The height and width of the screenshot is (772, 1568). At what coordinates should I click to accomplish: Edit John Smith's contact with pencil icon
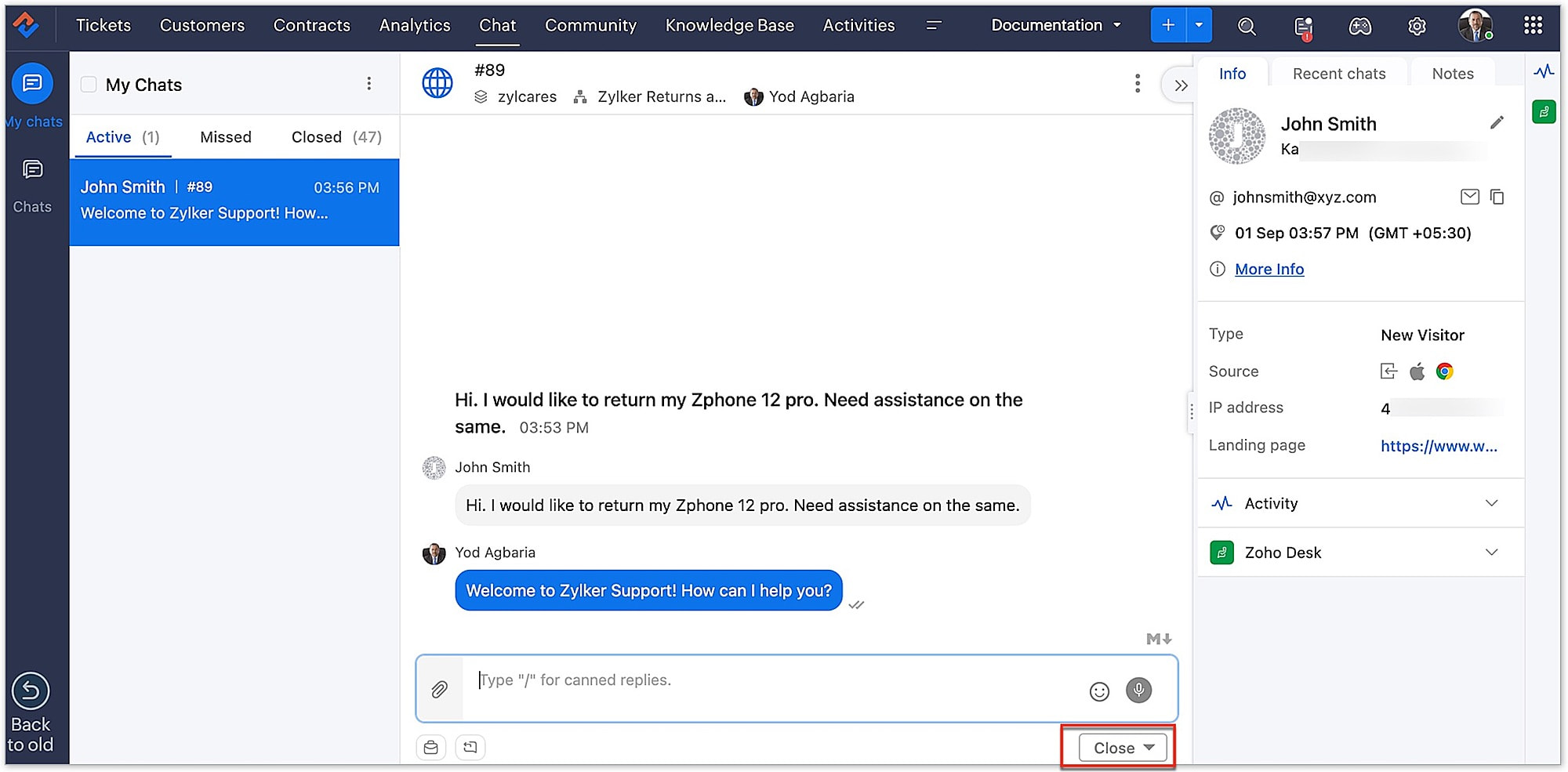(x=1497, y=123)
